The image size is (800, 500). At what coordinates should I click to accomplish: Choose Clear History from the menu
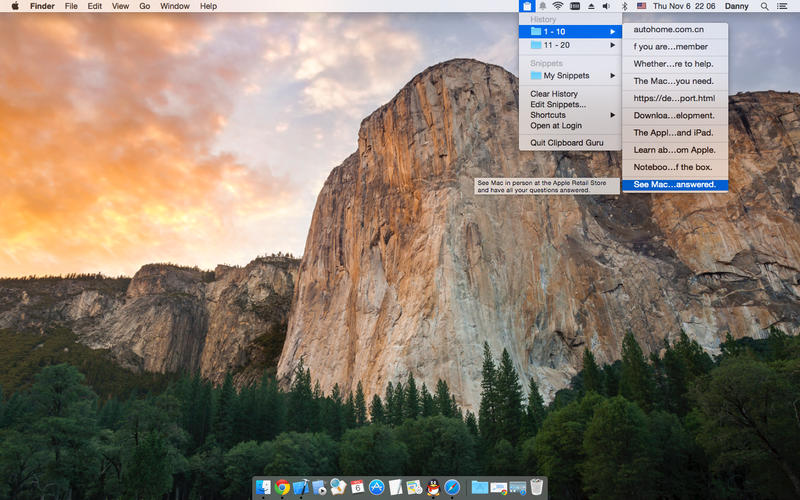[553, 94]
